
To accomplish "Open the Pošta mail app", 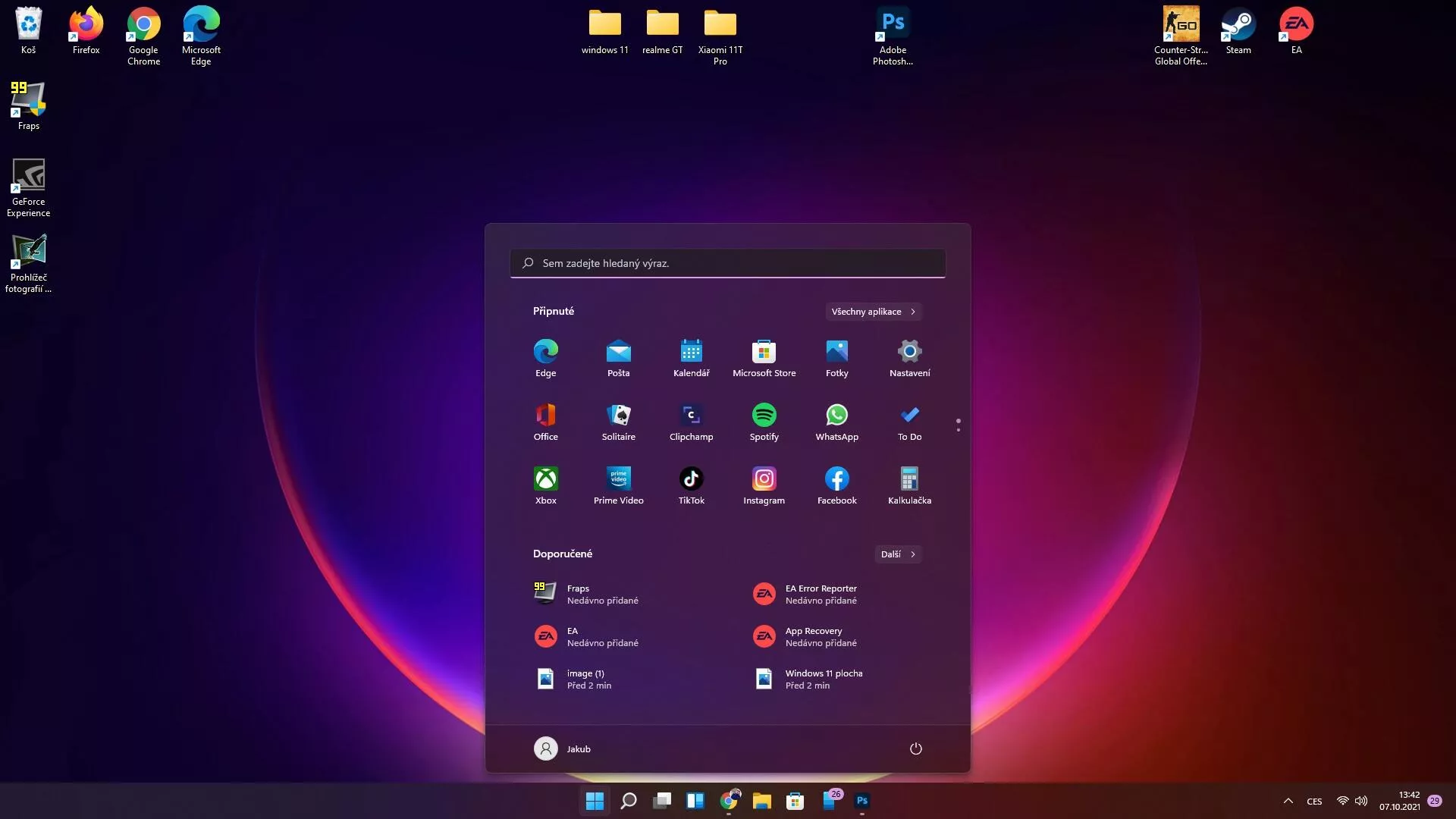I will 618,358.
